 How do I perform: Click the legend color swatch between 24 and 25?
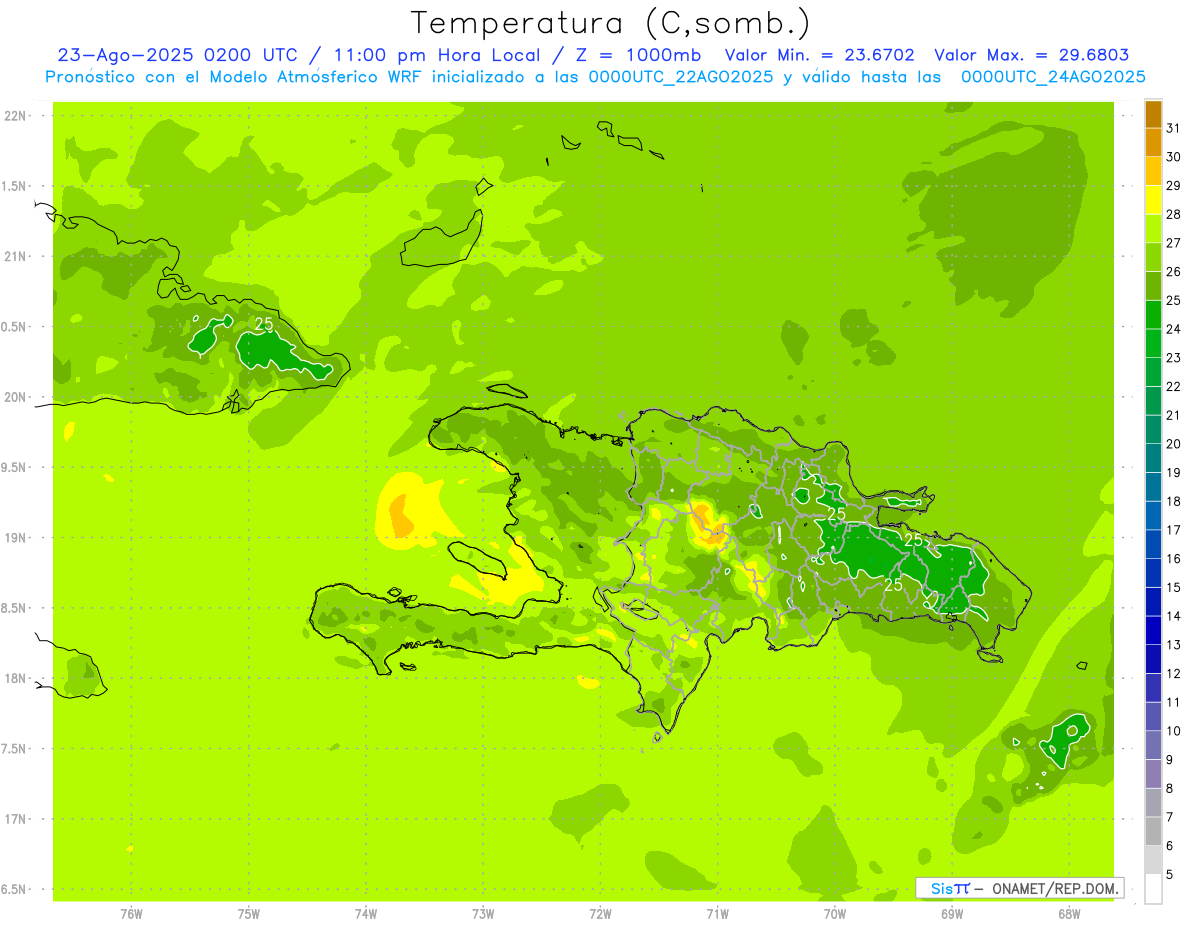tap(1153, 315)
